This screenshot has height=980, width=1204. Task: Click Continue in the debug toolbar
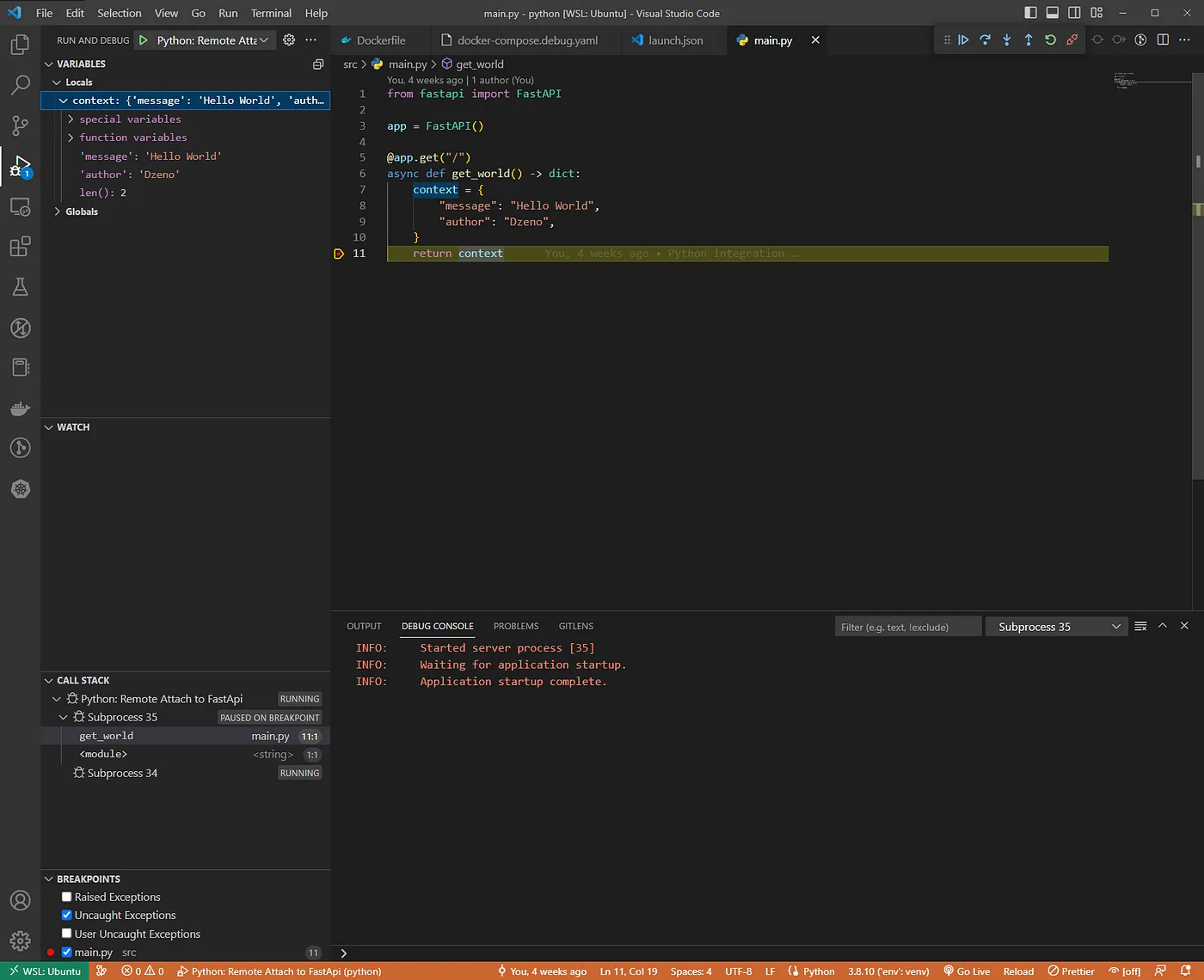963,40
